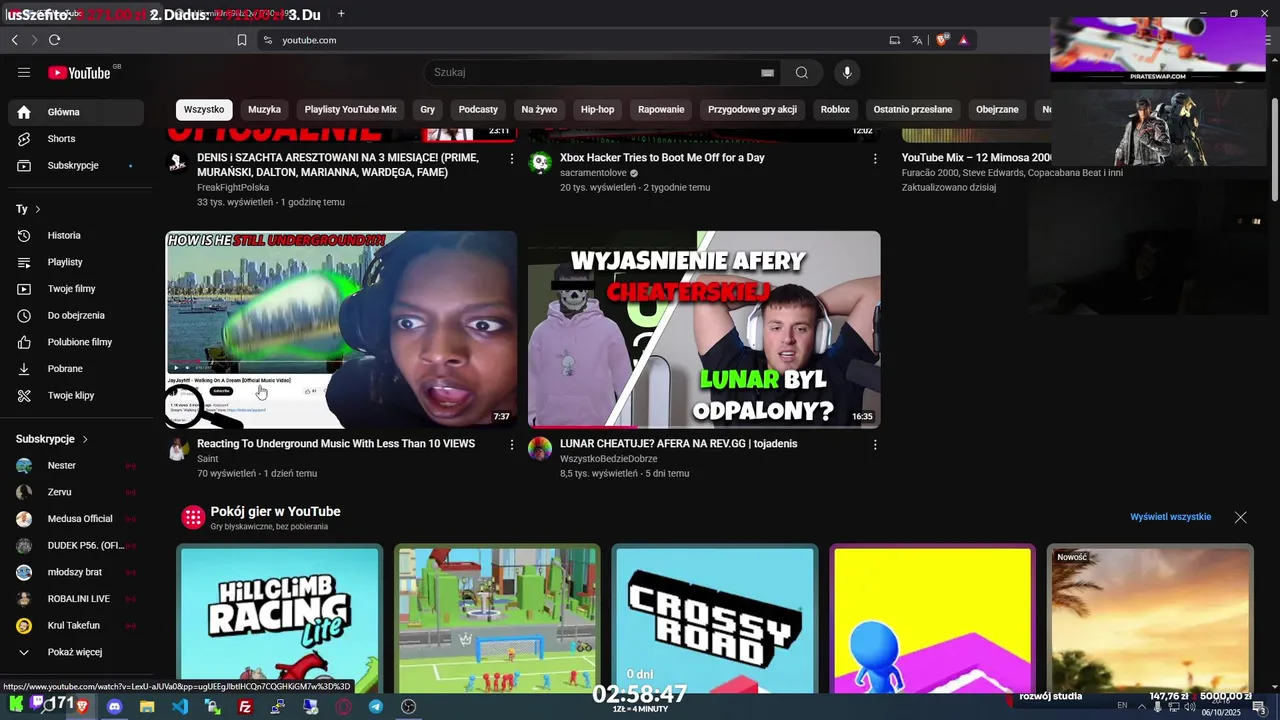The image size is (1280, 720).
Task: Open Do obejrzenia watch later list
Action: point(76,316)
